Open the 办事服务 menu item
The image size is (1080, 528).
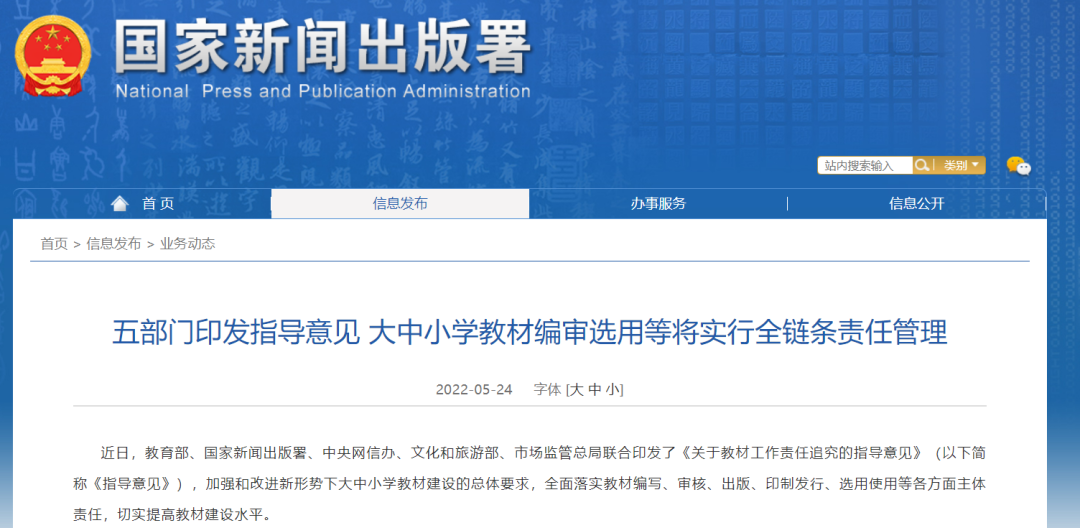(658, 204)
